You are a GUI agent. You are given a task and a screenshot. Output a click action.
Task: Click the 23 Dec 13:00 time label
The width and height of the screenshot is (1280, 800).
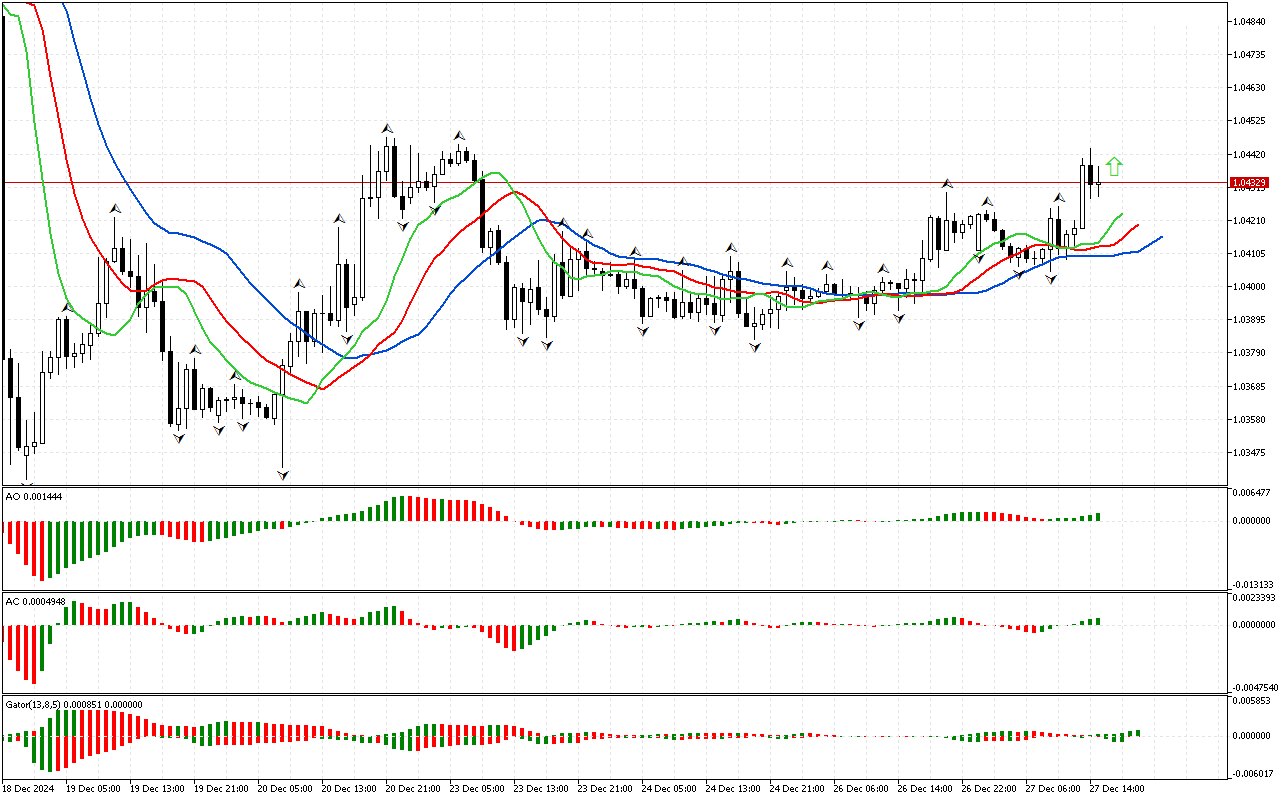coord(541,789)
